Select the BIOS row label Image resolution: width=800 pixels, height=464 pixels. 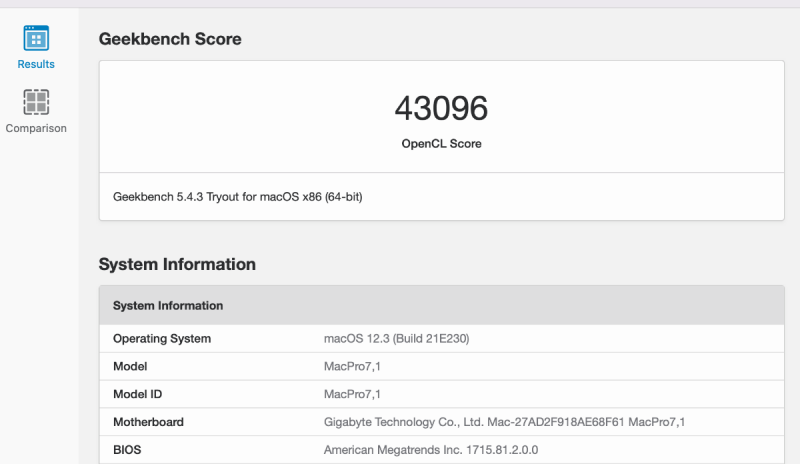click(x=127, y=450)
